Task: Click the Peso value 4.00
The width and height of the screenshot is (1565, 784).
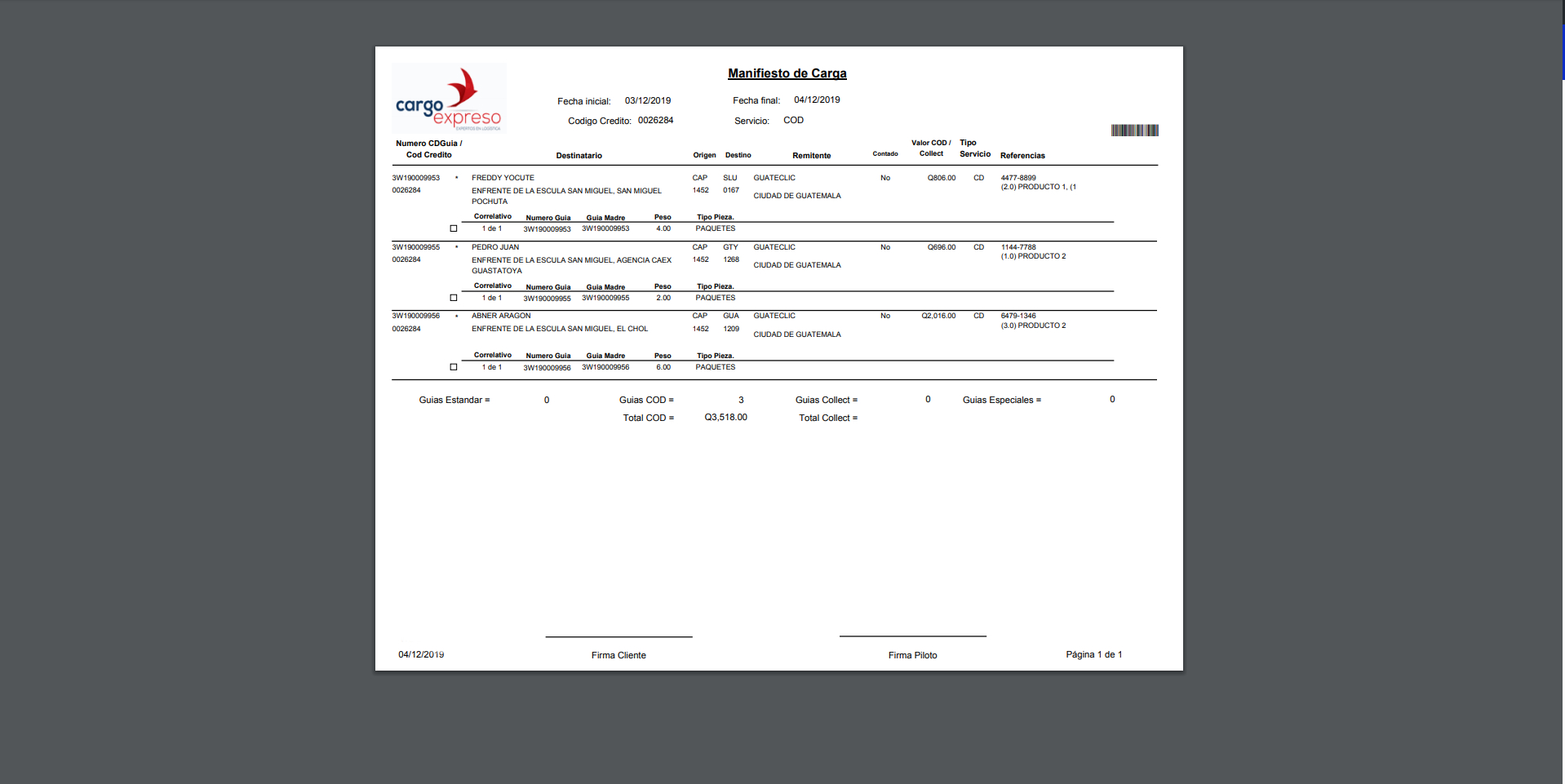Action: point(663,228)
